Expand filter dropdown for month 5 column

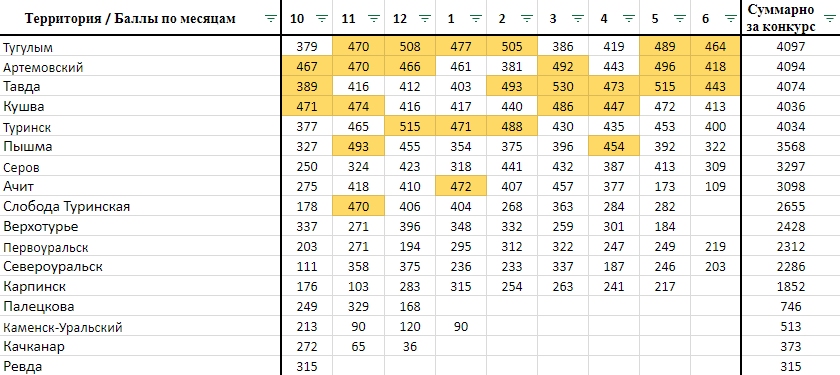[x=679, y=18]
